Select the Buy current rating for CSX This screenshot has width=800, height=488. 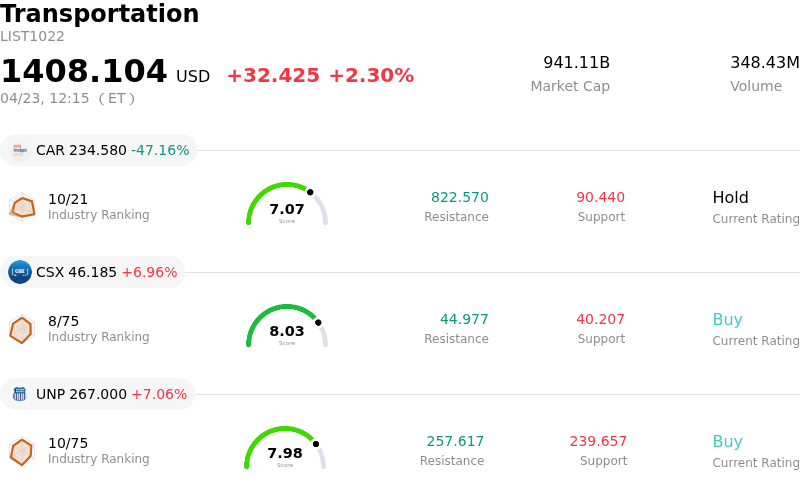(727, 320)
